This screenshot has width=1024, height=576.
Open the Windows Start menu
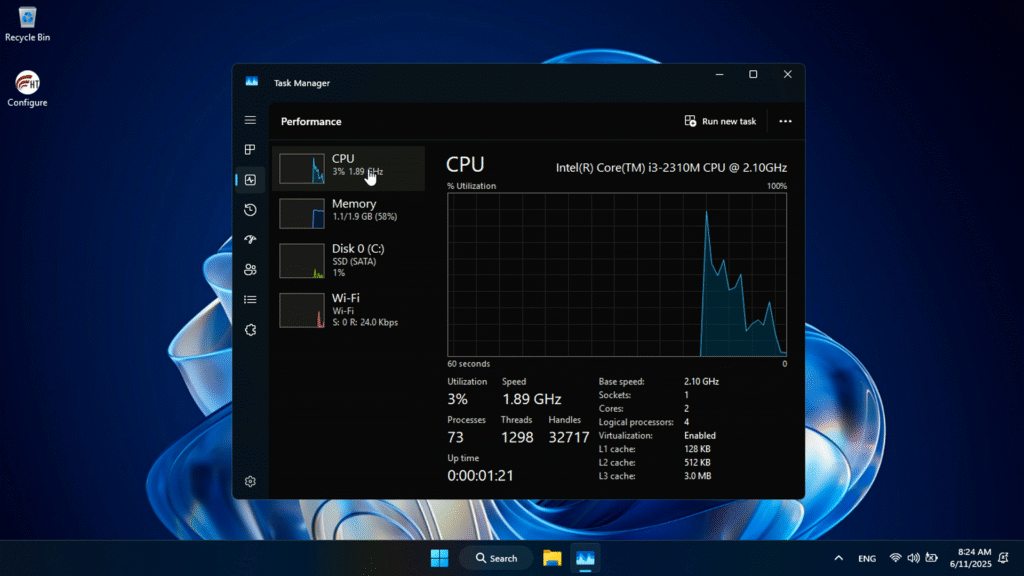coord(440,558)
